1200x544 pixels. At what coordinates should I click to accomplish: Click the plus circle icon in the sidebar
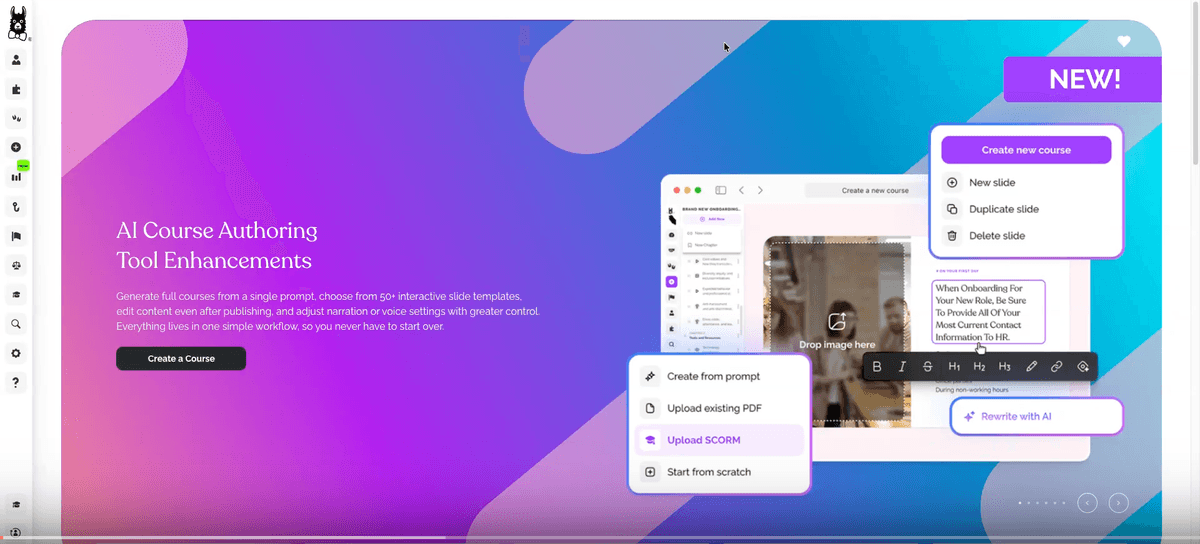click(x=16, y=148)
